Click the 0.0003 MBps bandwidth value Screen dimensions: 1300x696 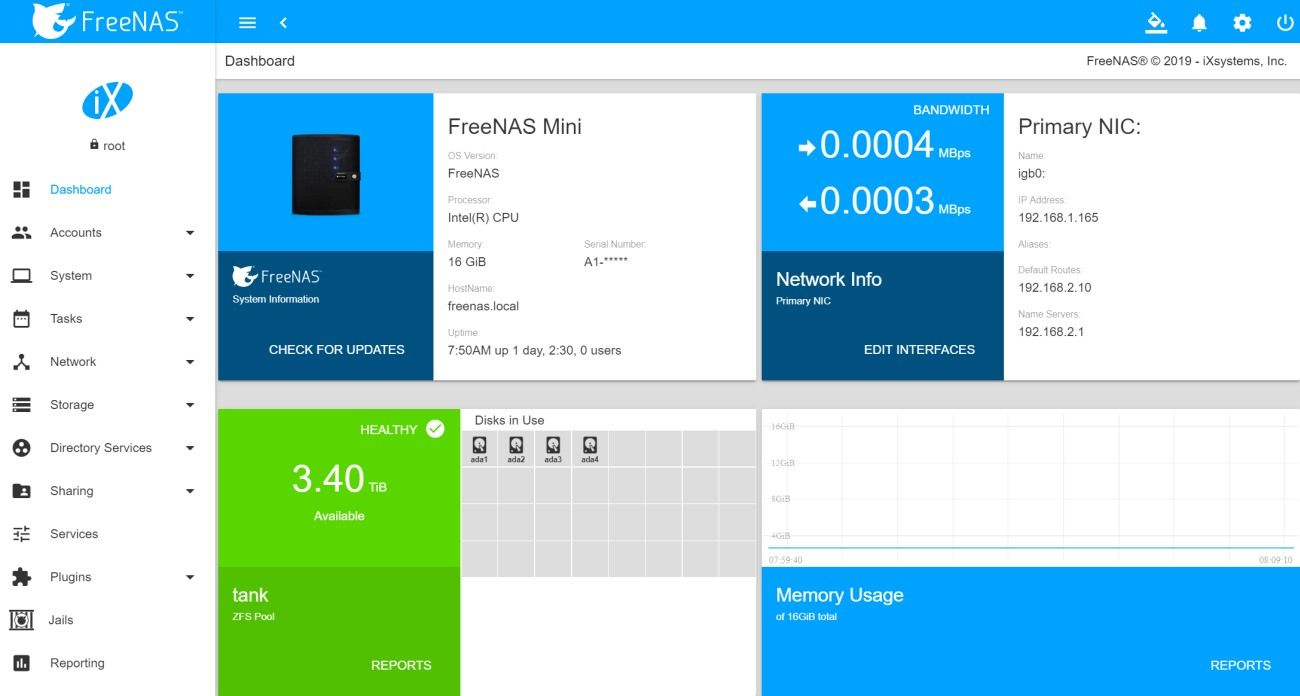(884, 202)
